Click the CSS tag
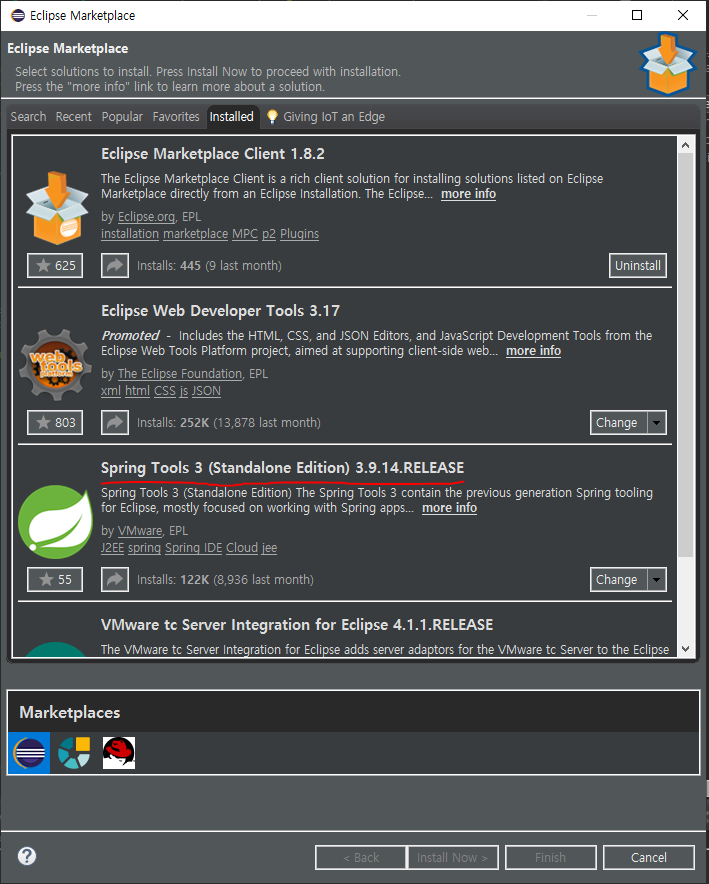 (165, 391)
